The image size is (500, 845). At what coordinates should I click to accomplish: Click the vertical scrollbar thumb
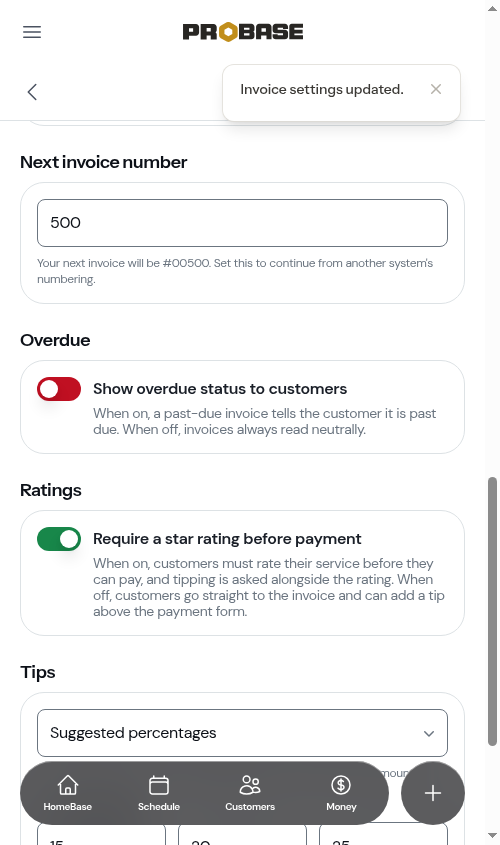click(x=492, y=611)
